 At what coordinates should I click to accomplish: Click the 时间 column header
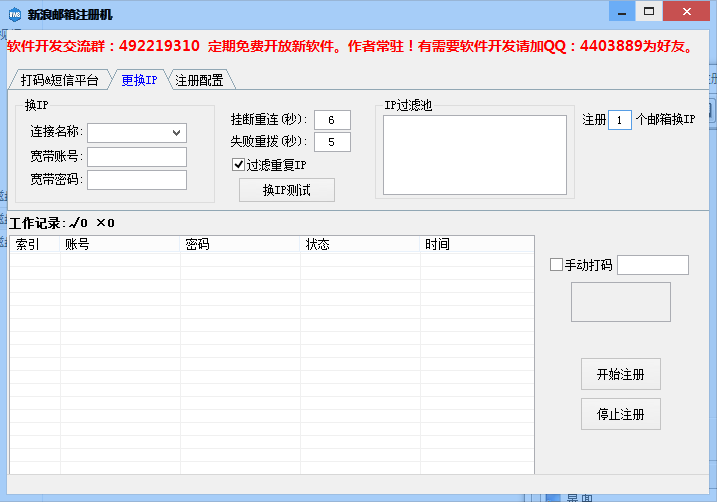tap(477, 244)
